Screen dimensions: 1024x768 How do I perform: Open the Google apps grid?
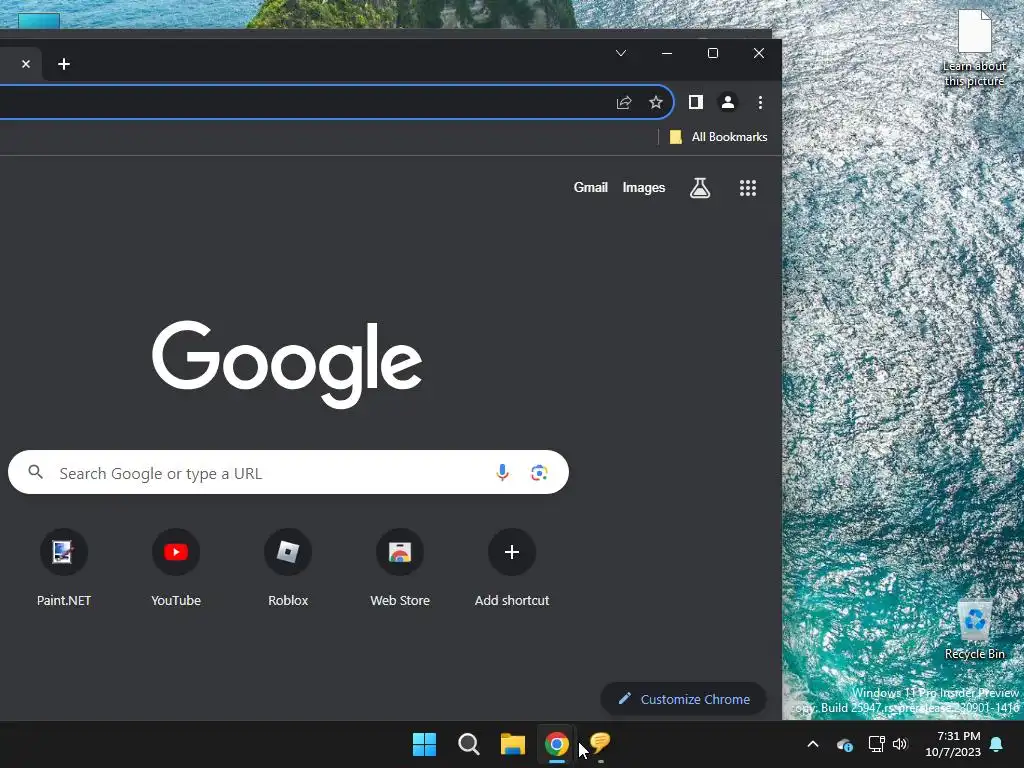pos(748,188)
